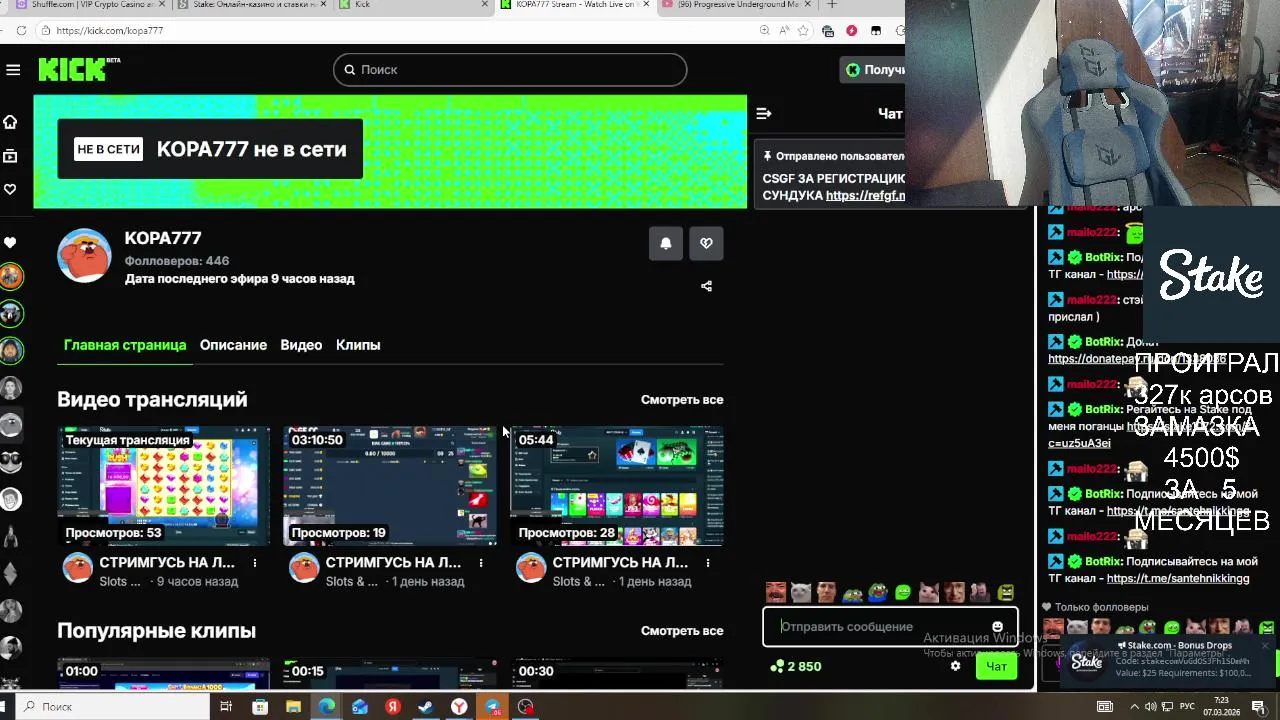Click the t.me/santehnikkingg link in overlay chat
This screenshot has width=1280, height=720.
tap(1178, 579)
